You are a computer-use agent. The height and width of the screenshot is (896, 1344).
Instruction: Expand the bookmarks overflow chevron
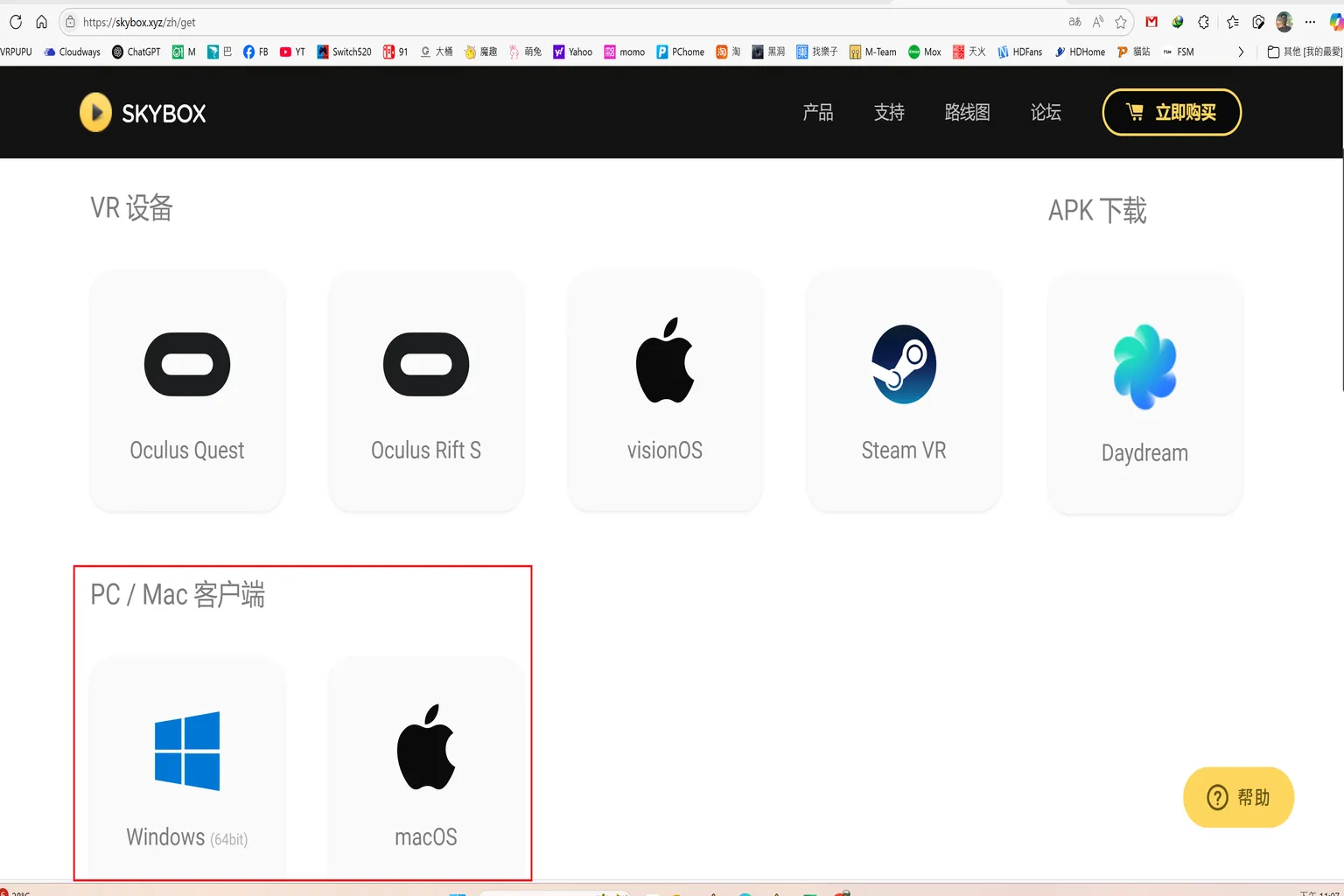point(1241,52)
